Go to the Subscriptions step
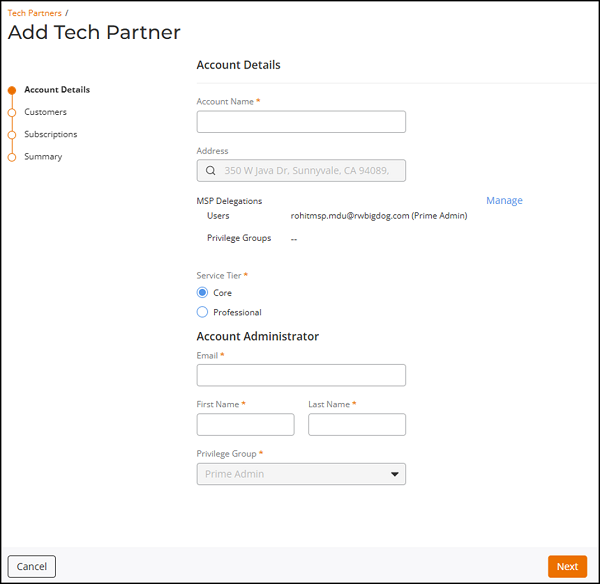Screen dimensions: 600x584 pyautogui.click(x=50, y=134)
